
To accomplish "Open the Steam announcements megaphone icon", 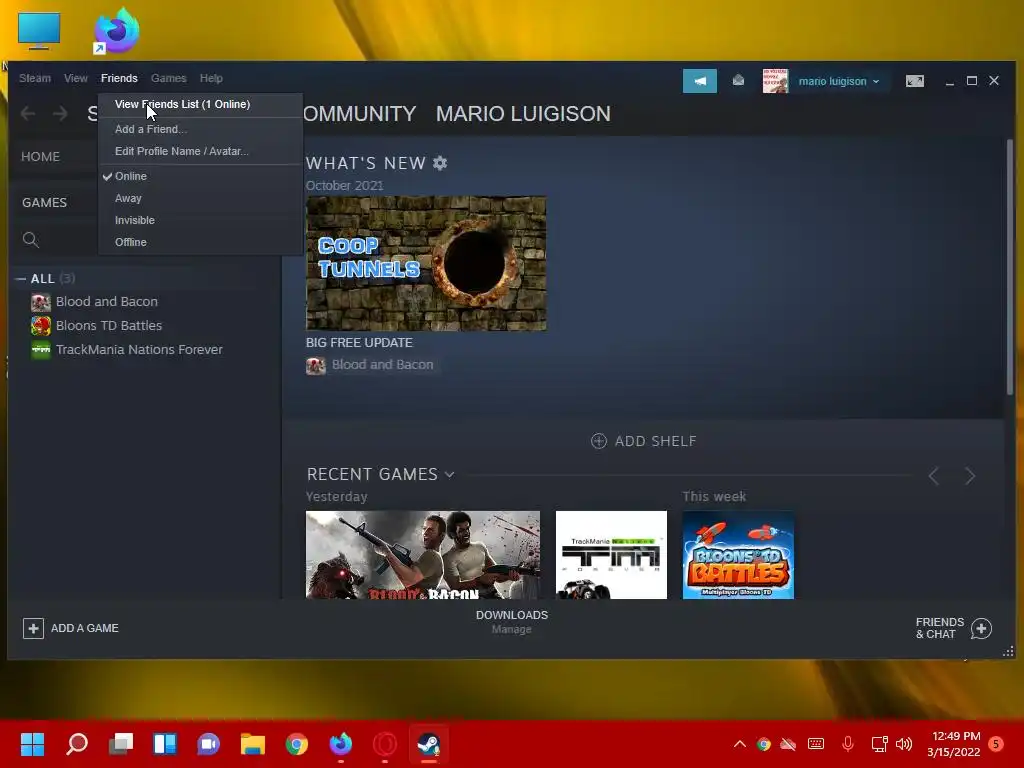I will 699,81.
